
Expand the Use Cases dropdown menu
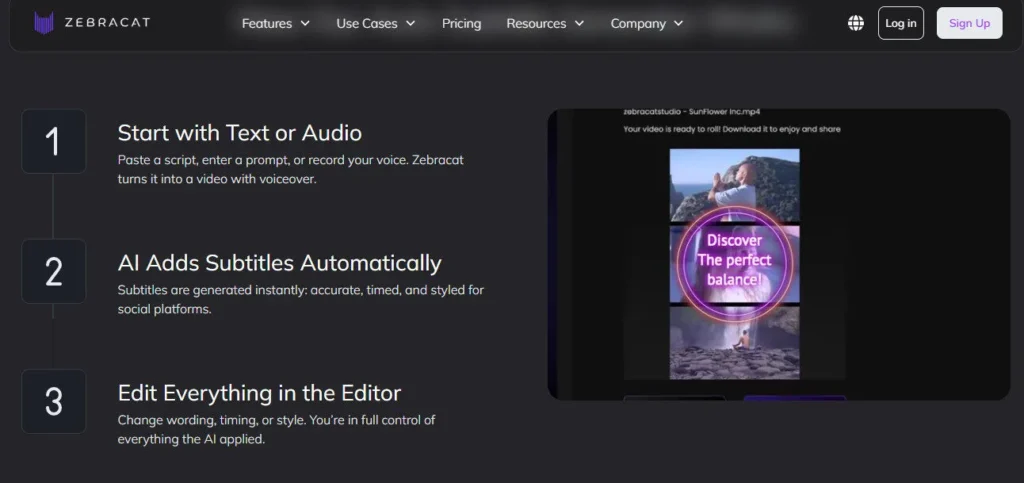click(376, 23)
